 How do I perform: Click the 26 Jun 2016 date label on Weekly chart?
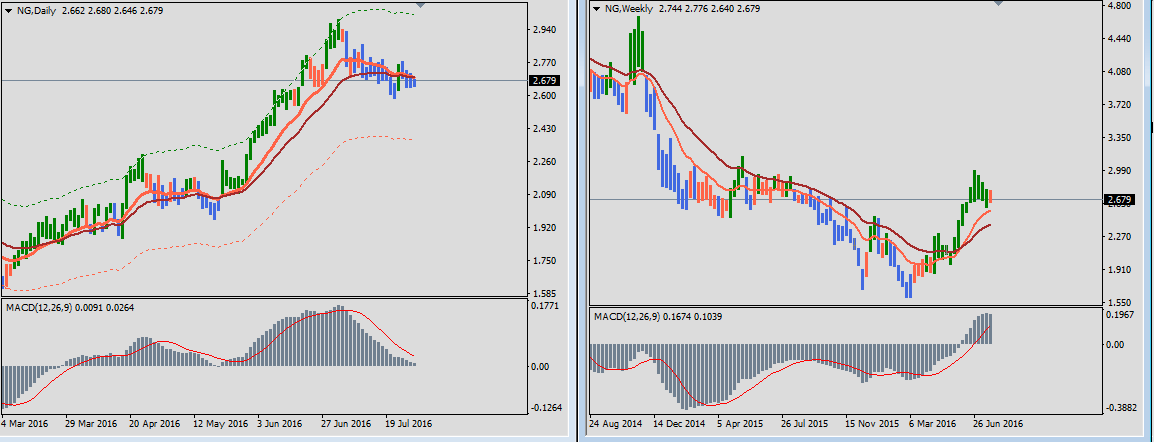[998, 424]
